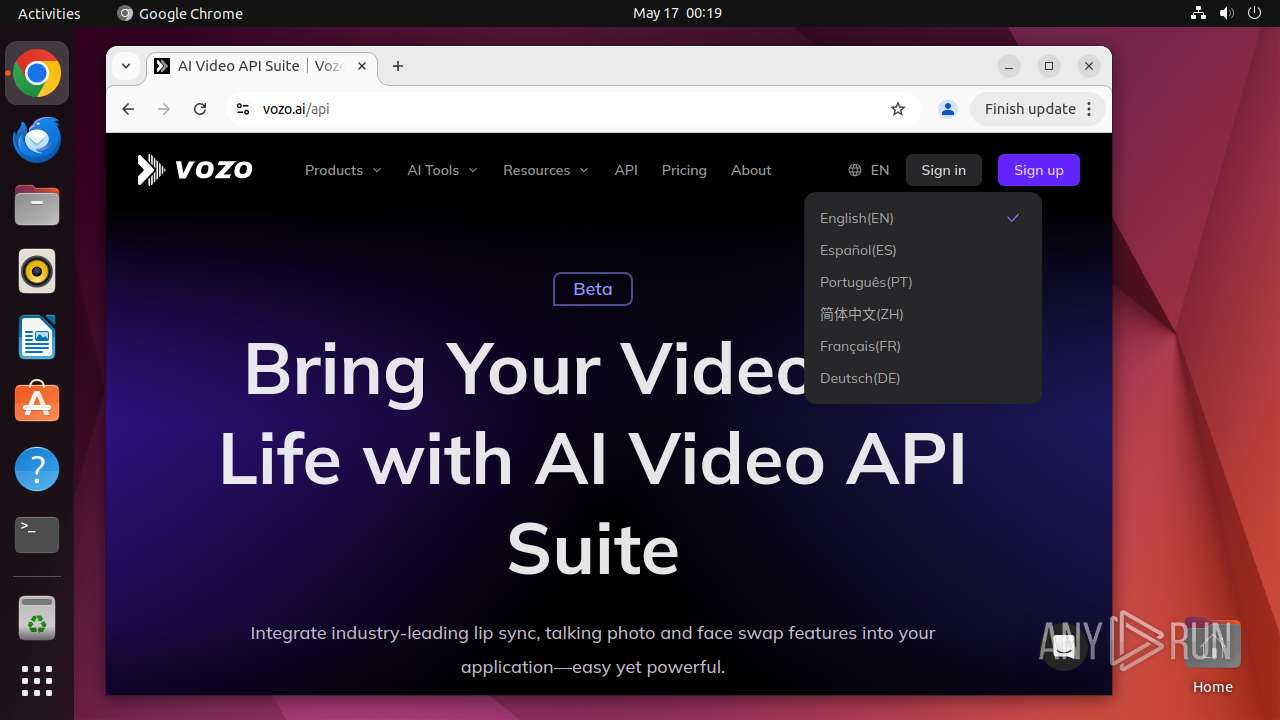View site information icon in address bar
The width and height of the screenshot is (1280, 720).
[x=242, y=109]
